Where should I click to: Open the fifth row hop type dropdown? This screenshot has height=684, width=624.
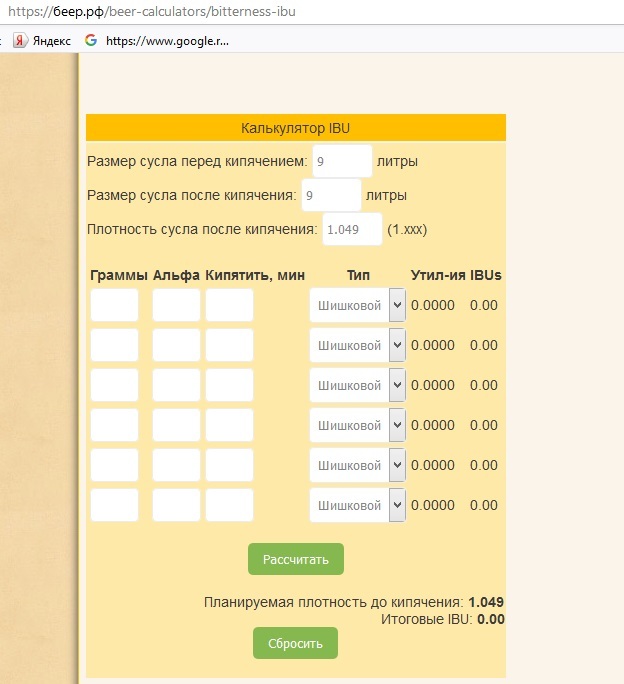[x=357, y=465]
